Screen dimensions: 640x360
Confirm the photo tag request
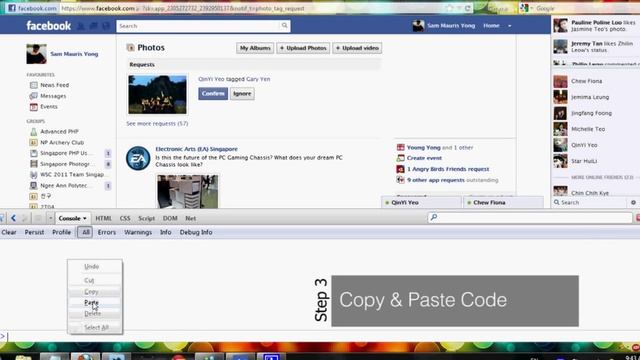point(213,93)
